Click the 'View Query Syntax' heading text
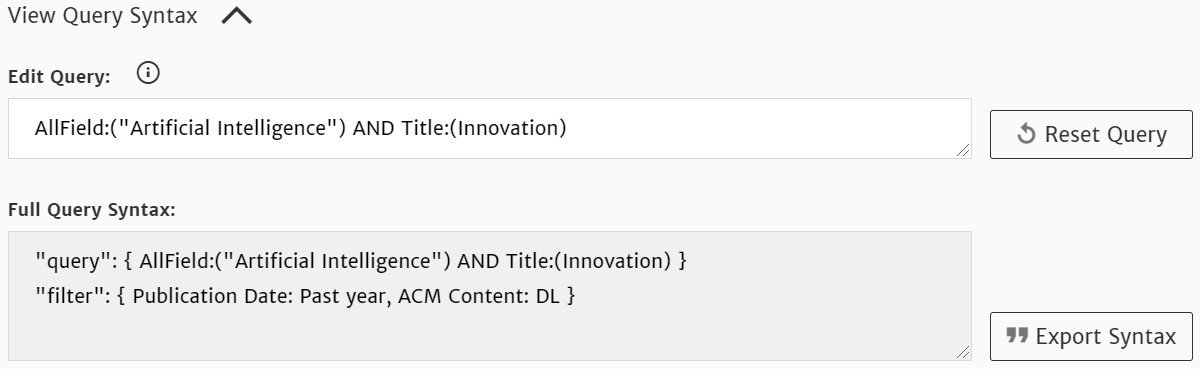The height and width of the screenshot is (369, 1200). [102, 16]
